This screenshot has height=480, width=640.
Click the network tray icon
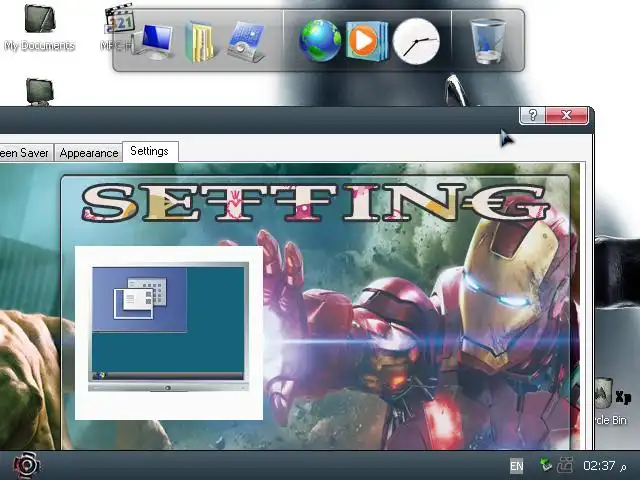click(545, 464)
